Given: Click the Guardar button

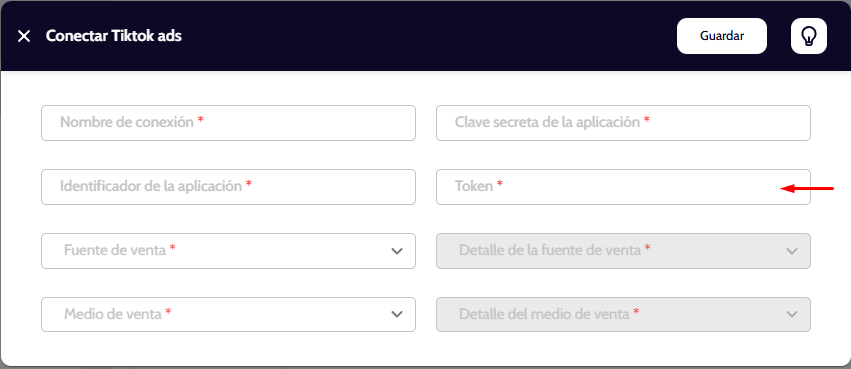Looking at the screenshot, I should [722, 36].
